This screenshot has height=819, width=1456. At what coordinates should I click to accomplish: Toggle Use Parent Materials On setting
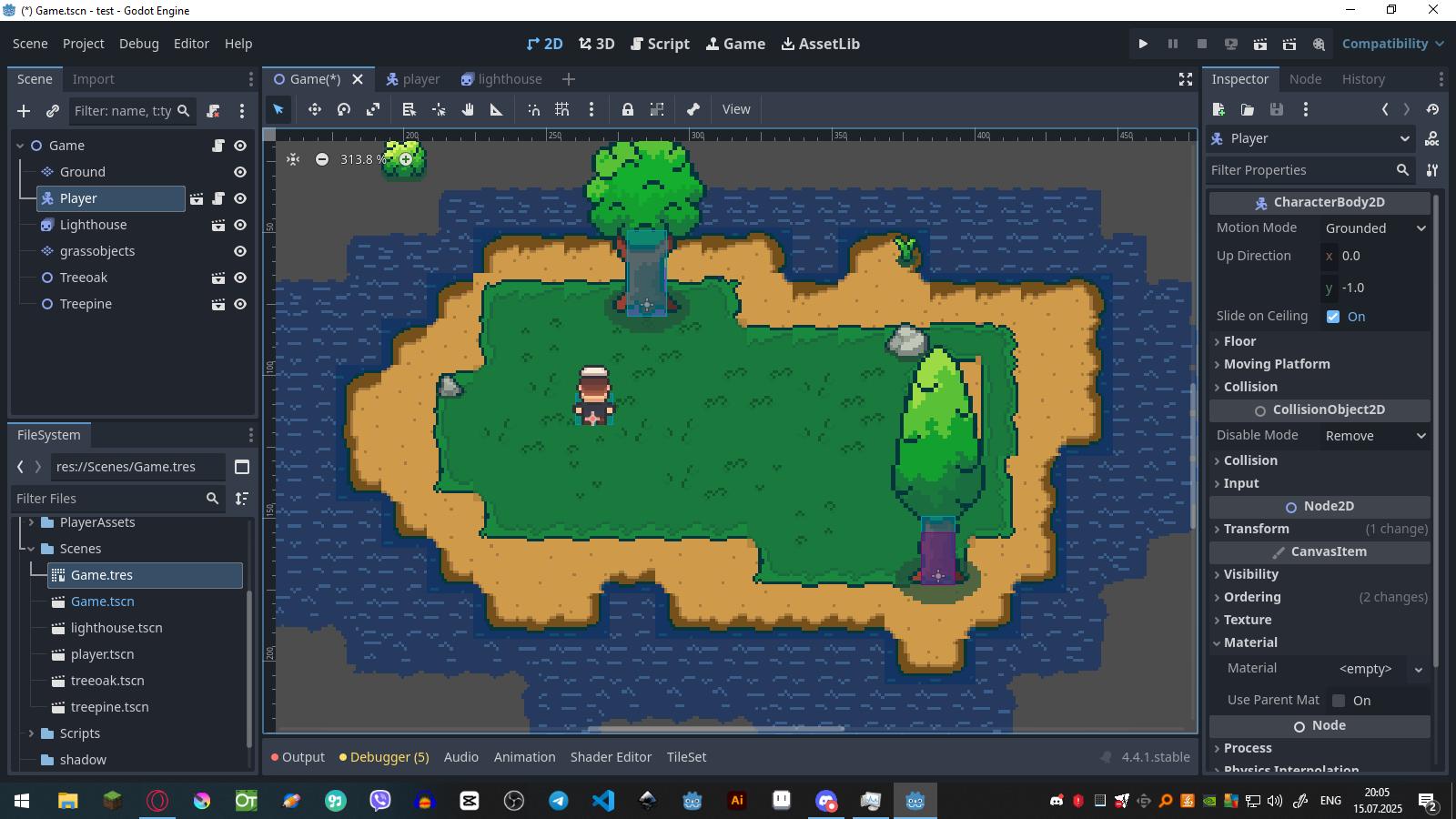(x=1338, y=700)
